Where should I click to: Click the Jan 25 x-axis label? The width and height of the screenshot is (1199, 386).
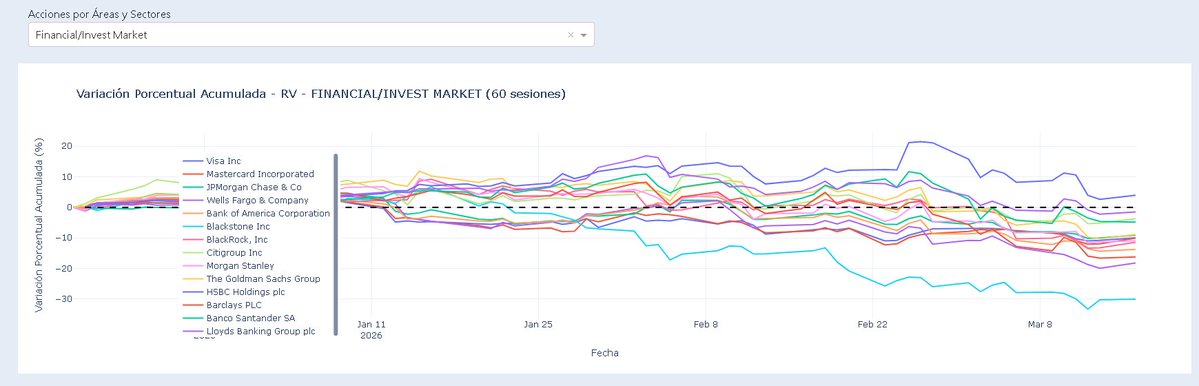pyautogui.click(x=538, y=324)
